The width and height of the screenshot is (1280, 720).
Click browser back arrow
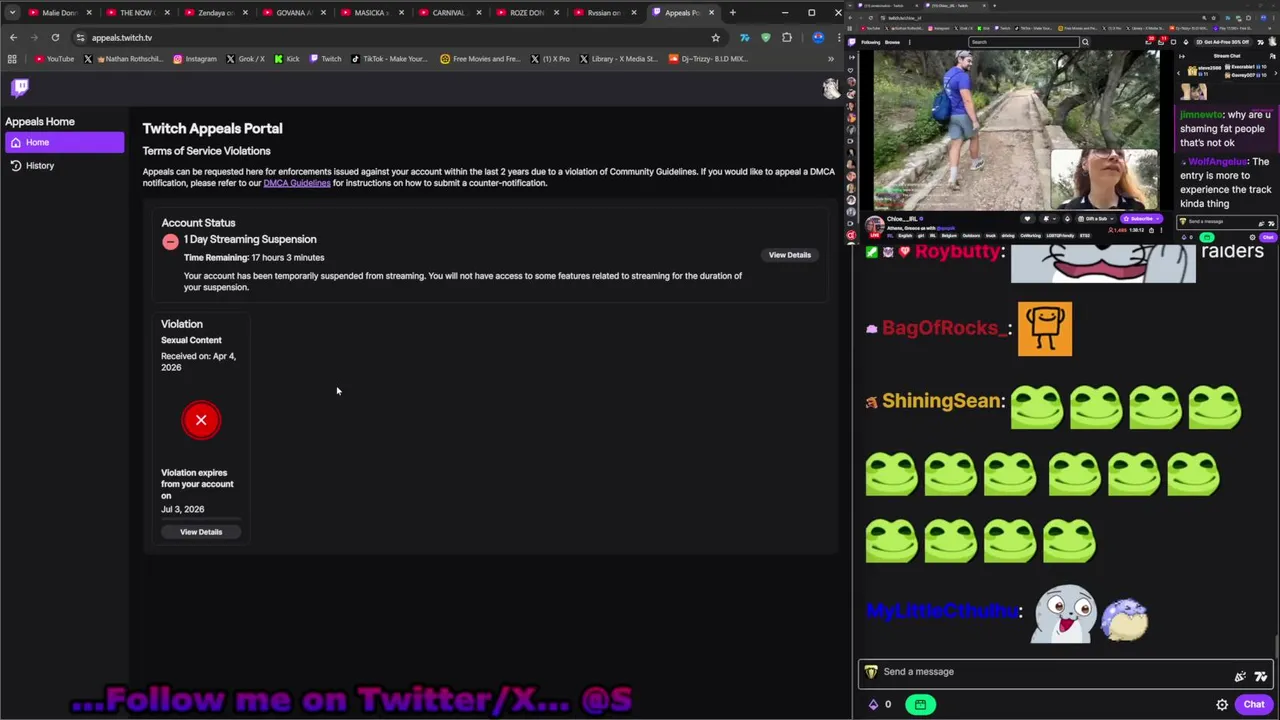click(x=13, y=37)
